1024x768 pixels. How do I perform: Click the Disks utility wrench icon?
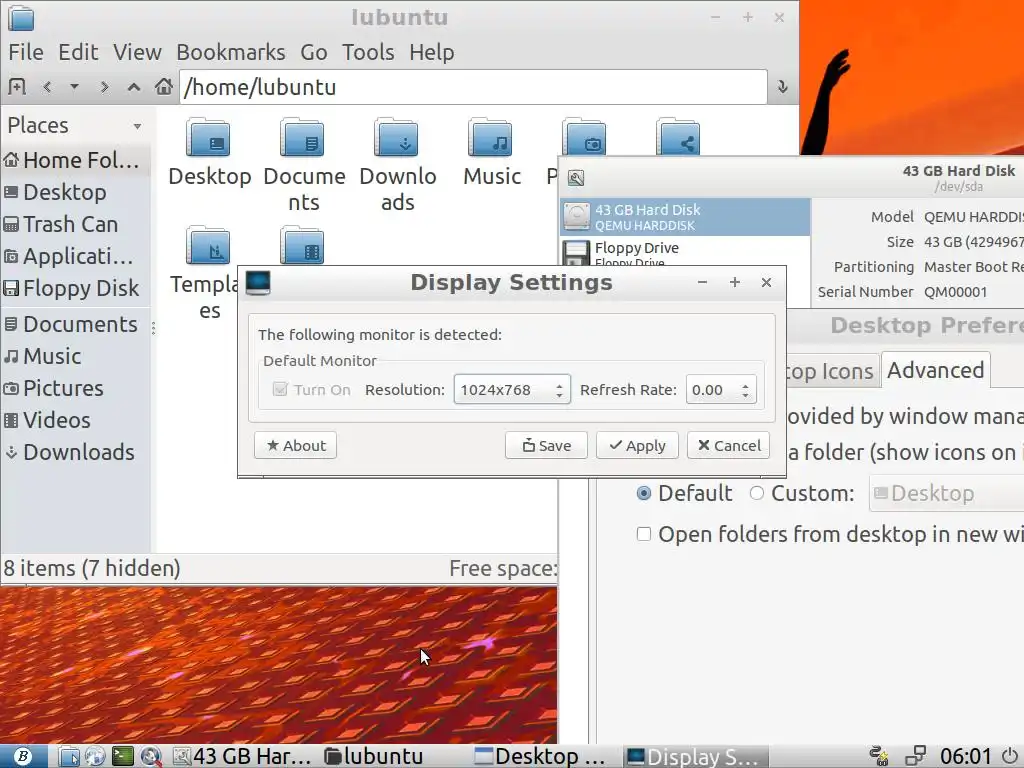[x=576, y=178]
